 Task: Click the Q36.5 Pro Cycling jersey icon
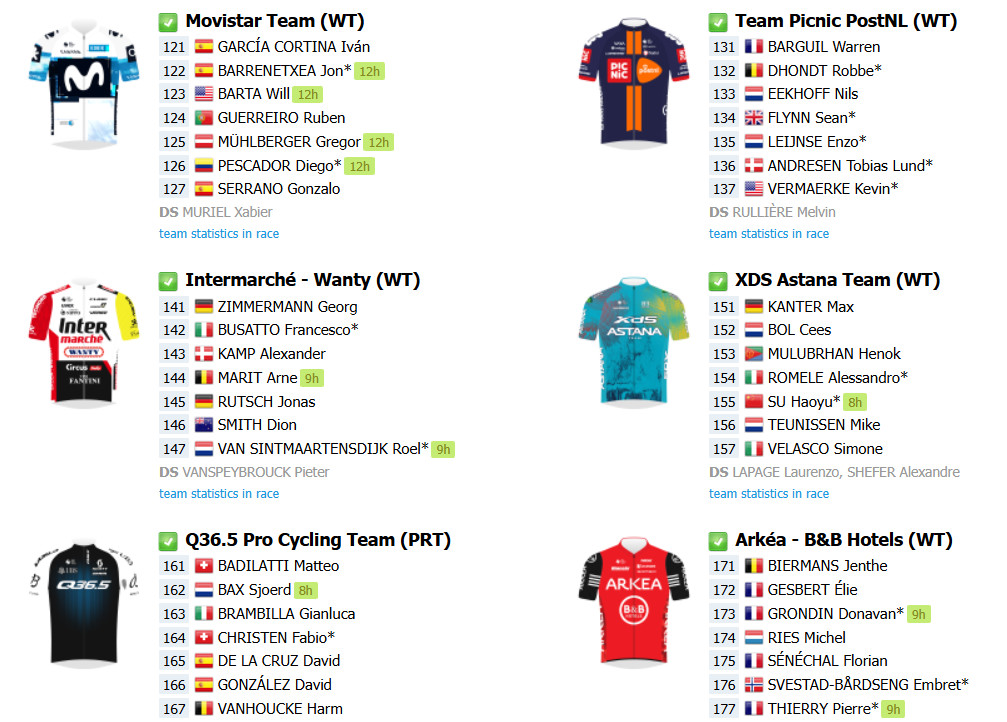(84, 603)
